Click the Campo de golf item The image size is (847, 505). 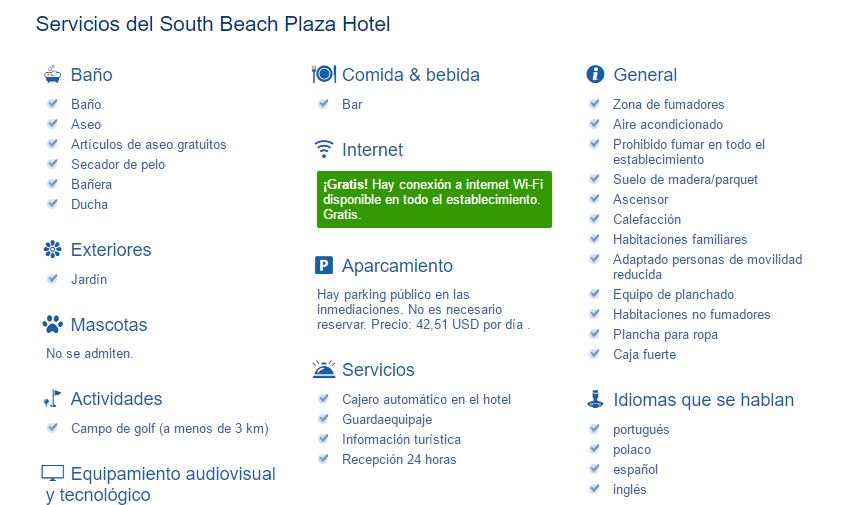169,429
